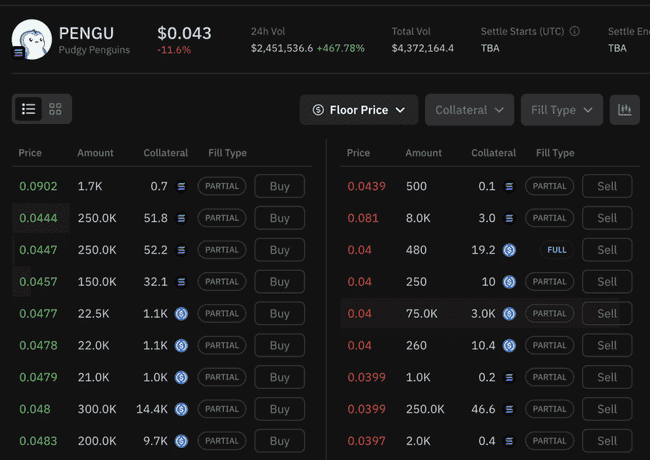Click Solana collateral icon beside 52.2

pos(181,250)
